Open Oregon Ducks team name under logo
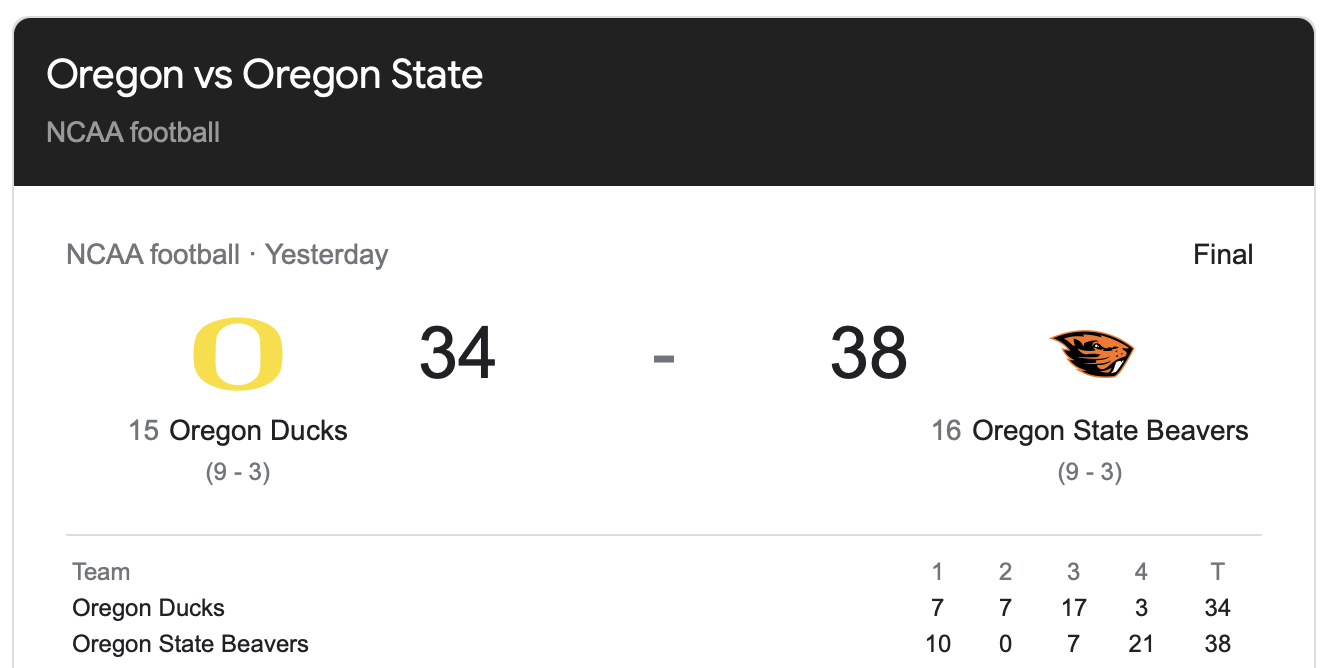Image resolution: width=1326 pixels, height=668 pixels. (258, 431)
